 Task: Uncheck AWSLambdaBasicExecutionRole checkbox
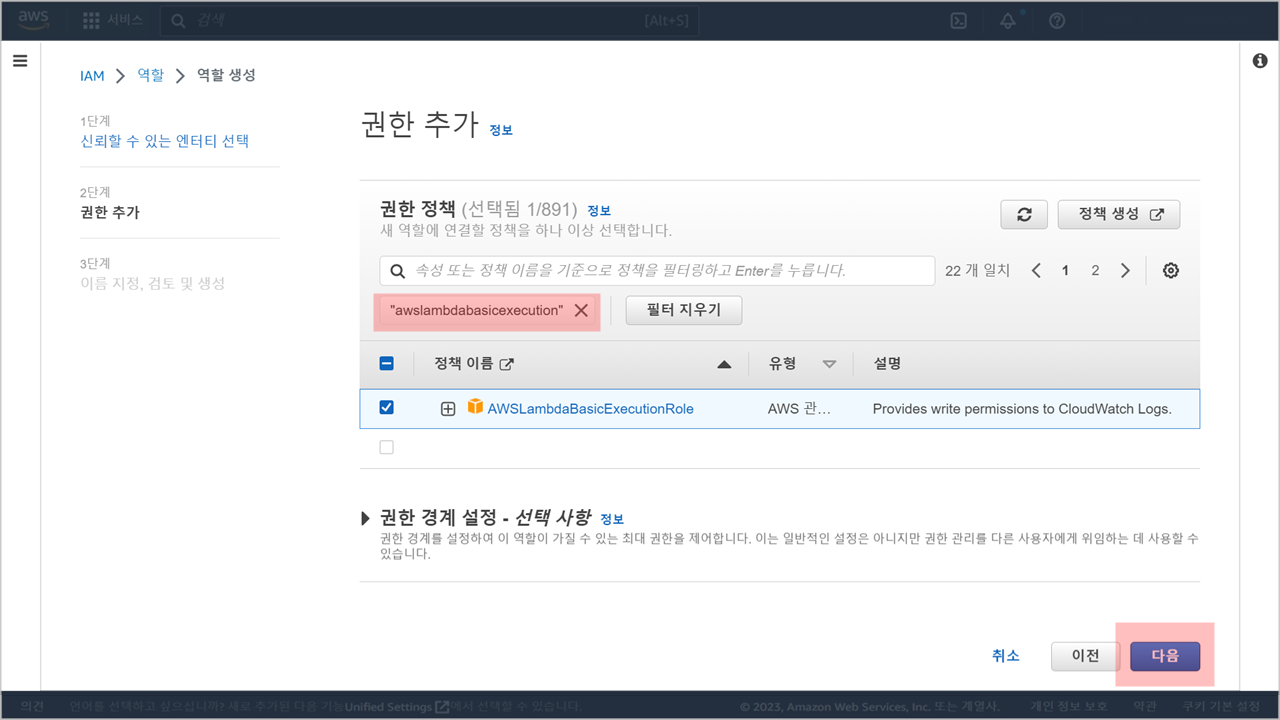387,408
